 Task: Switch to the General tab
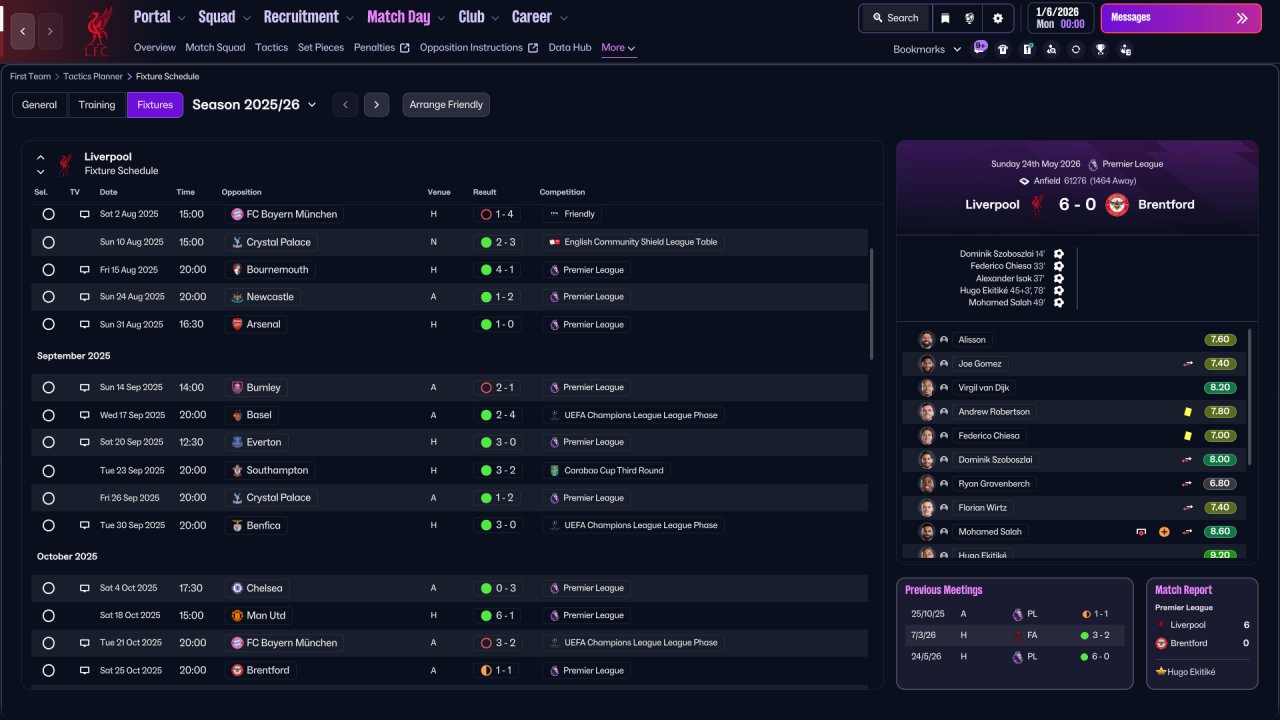click(40, 105)
